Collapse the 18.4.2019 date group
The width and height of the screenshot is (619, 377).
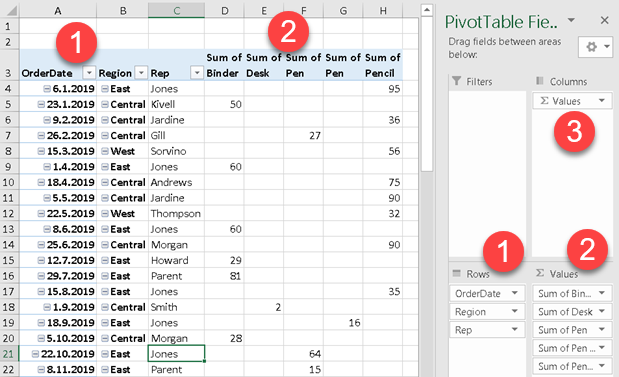tap(41, 182)
